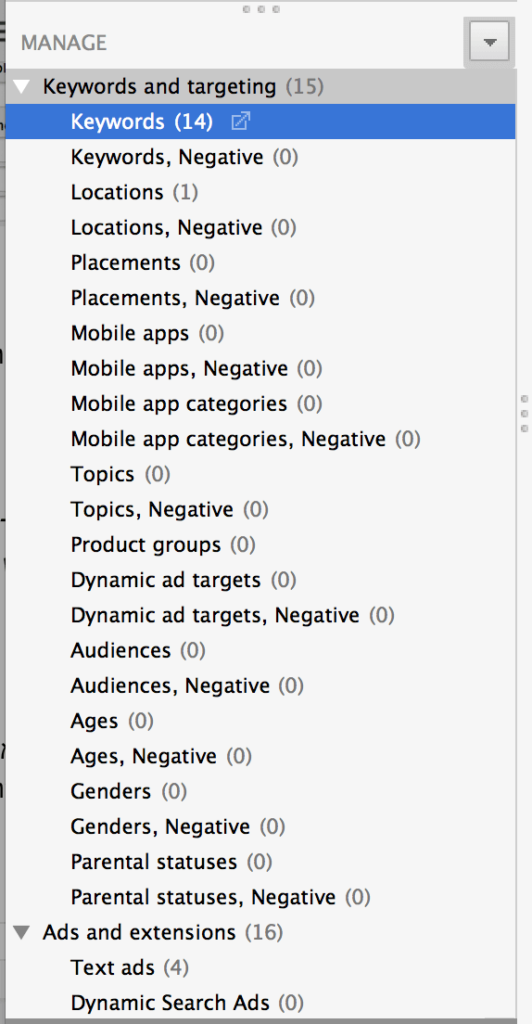Viewport: 532px width, 1024px height.
Task: Select Placements in the targeting list
Action: click(x=260, y=263)
